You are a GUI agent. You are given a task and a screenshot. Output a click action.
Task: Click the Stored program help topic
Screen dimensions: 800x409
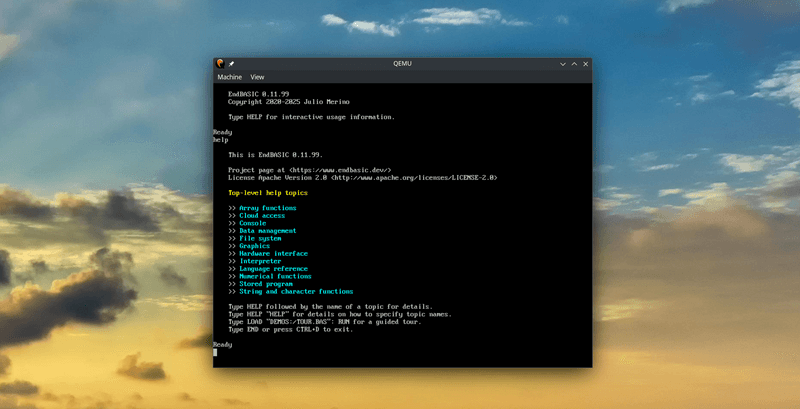coord(266,284)
